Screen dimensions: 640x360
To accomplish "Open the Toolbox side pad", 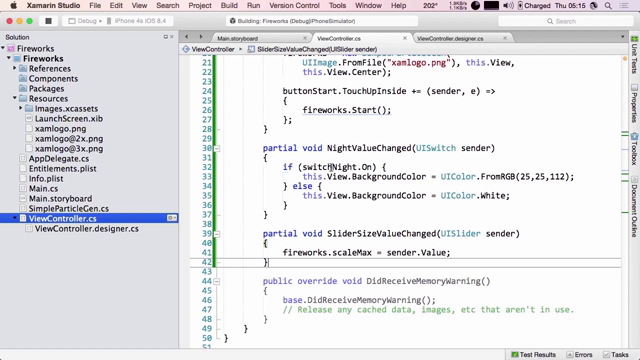I will 634,149.
